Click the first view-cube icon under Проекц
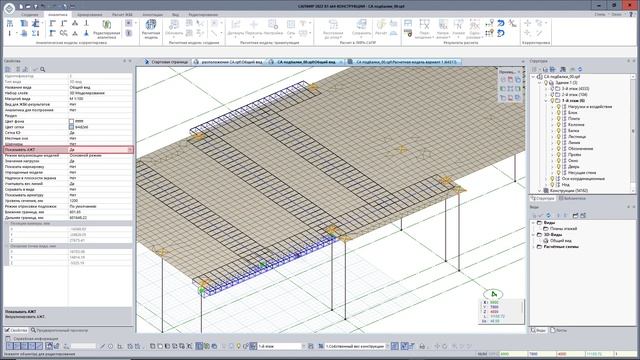640x360 pixels. (x=503, y=80)
